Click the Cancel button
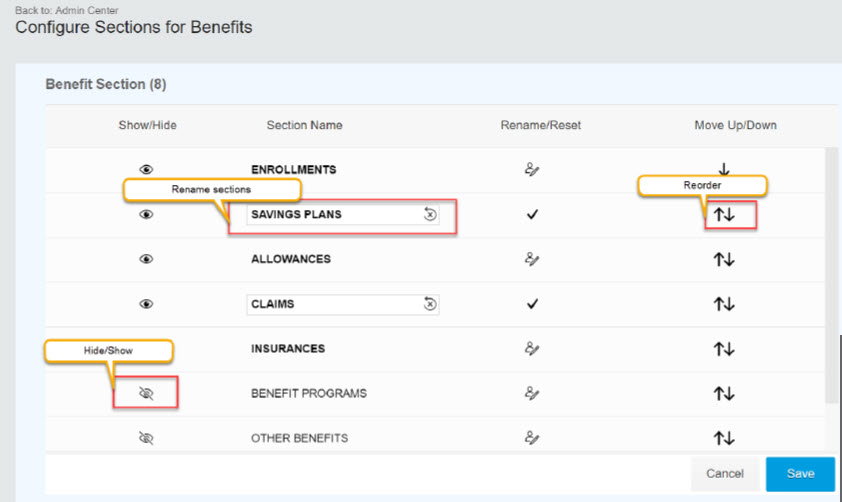The height and width of the screenshot is (502, 842). pyautogui.click(x=725, y=474)
